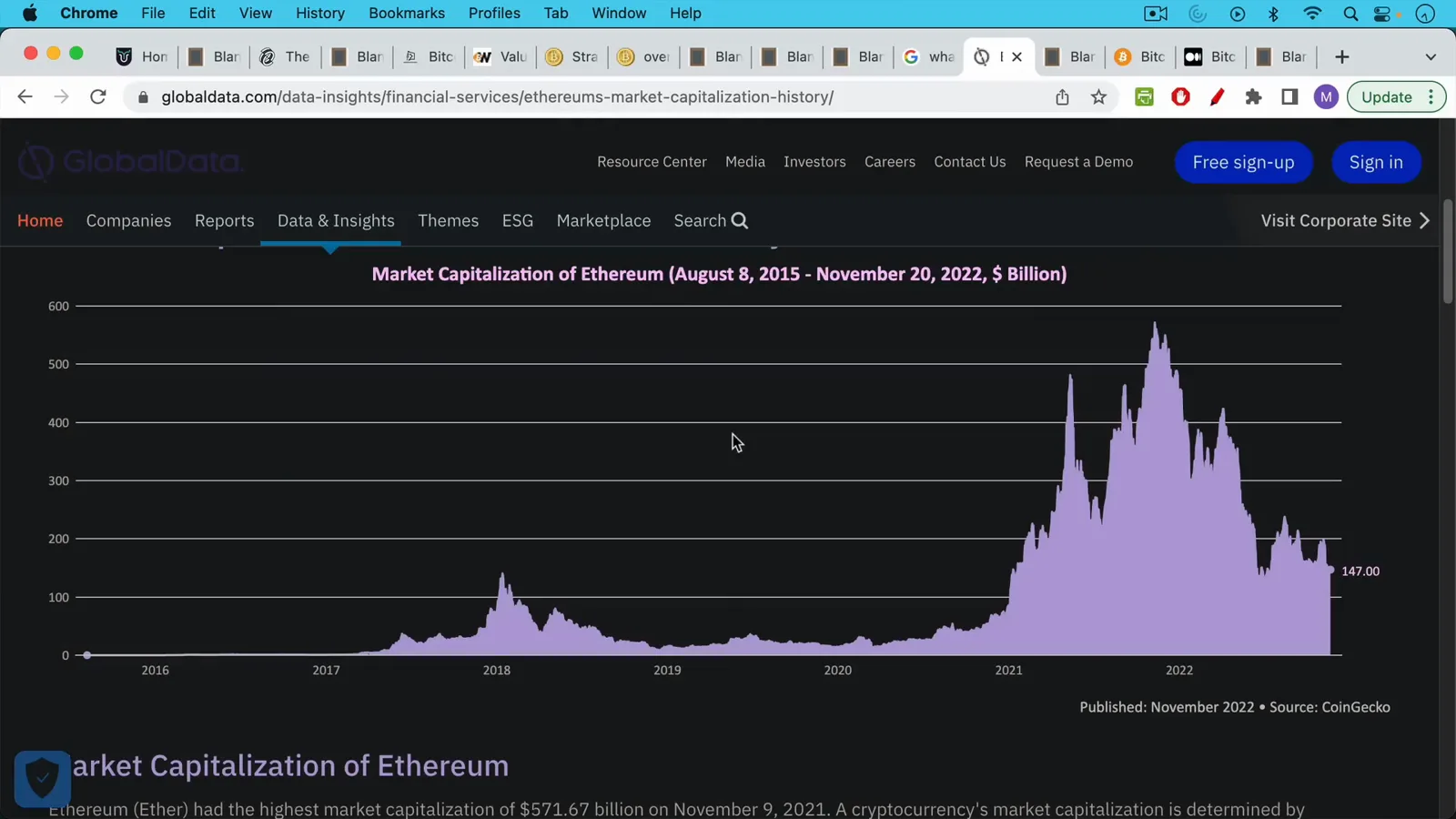Image resolution: width=1456 pixels, height=819 pixels.
Task: Open the Extensions puzzle-piece icon
Action: pyautogui.click(x=1253, y=96)
